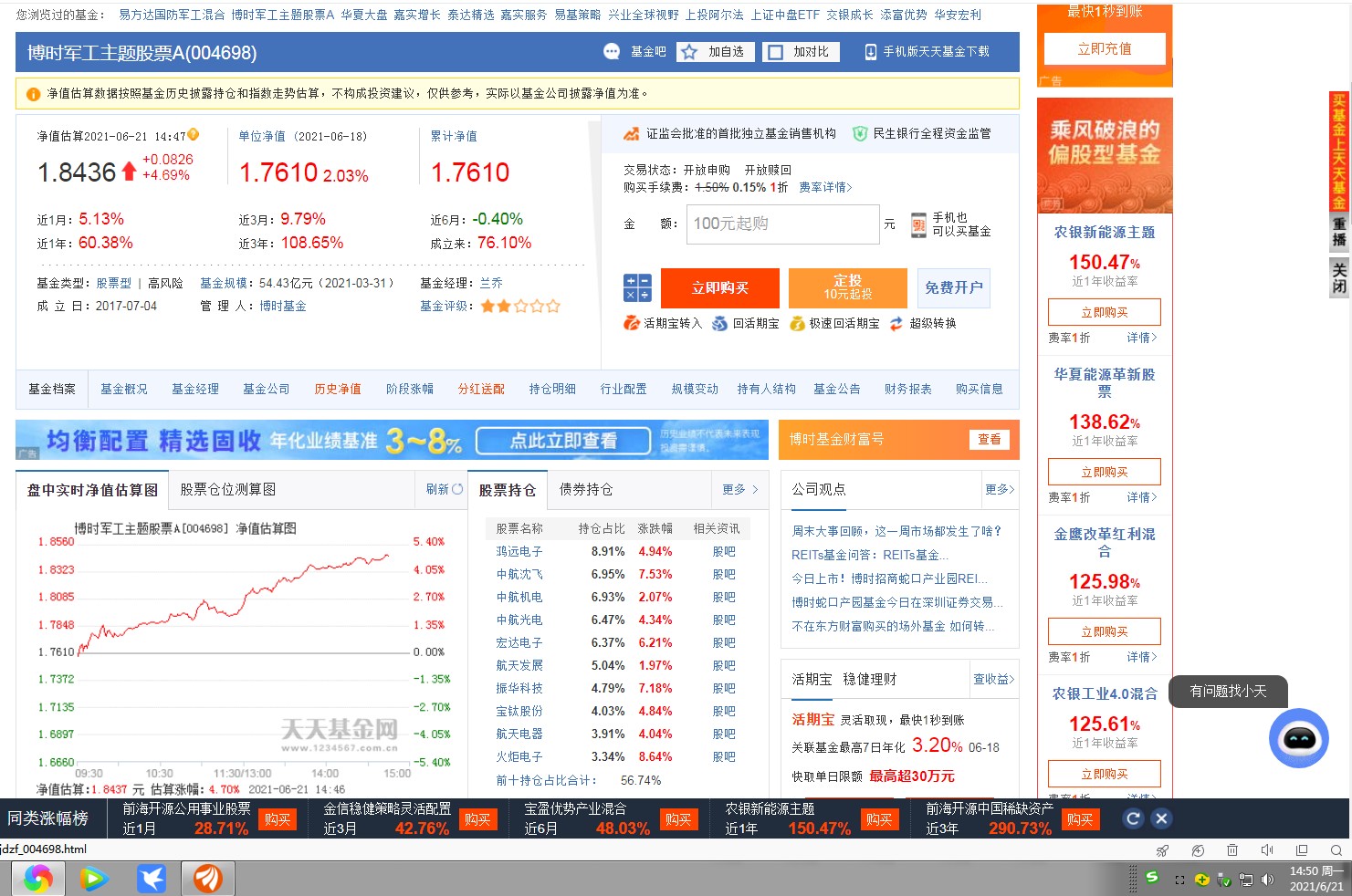Click the speaker icon in browser status bar

click(1266, 850)
